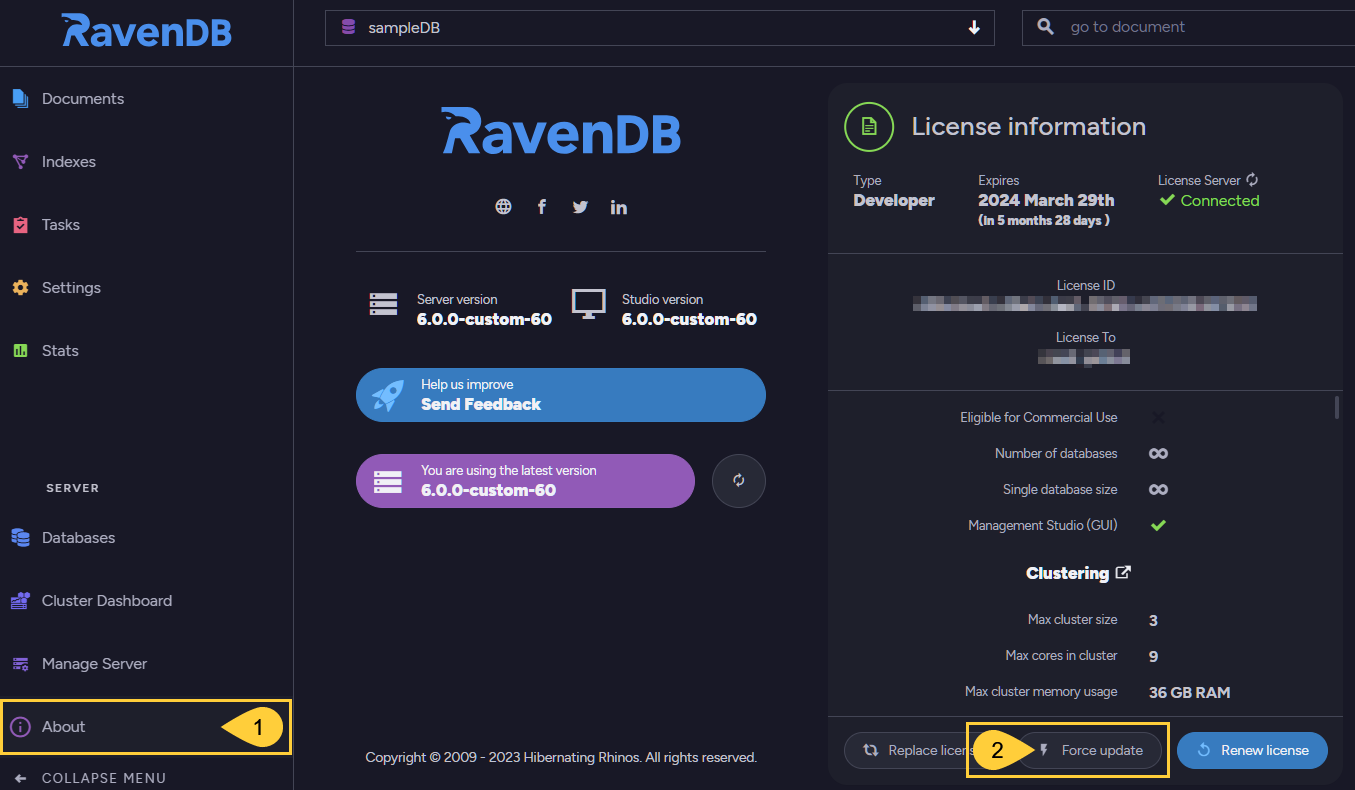Viewport: 1355px width, 790px height.
Task: Click the Studio version monitor icon
Action: point(588,304)
